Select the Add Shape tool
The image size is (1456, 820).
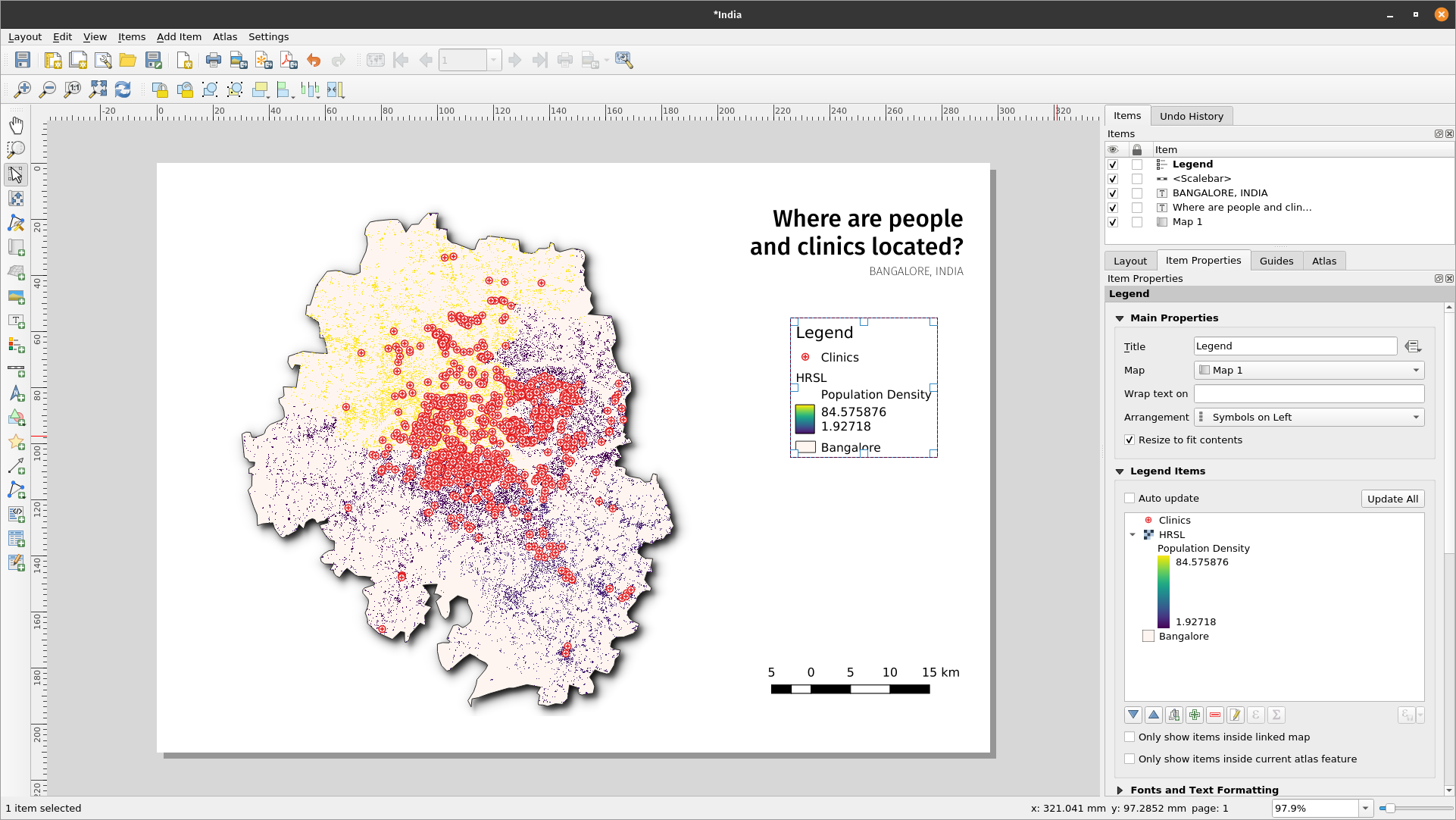tap(16, 418)
